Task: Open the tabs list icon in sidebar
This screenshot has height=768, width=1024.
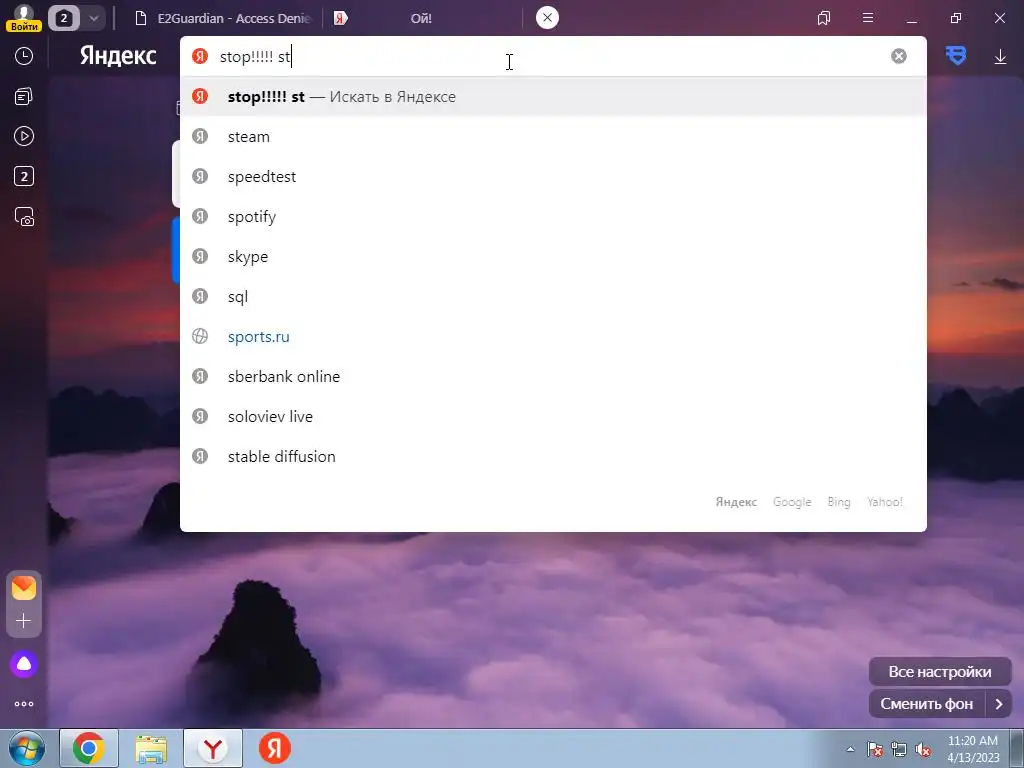Action: pos(24,97)
